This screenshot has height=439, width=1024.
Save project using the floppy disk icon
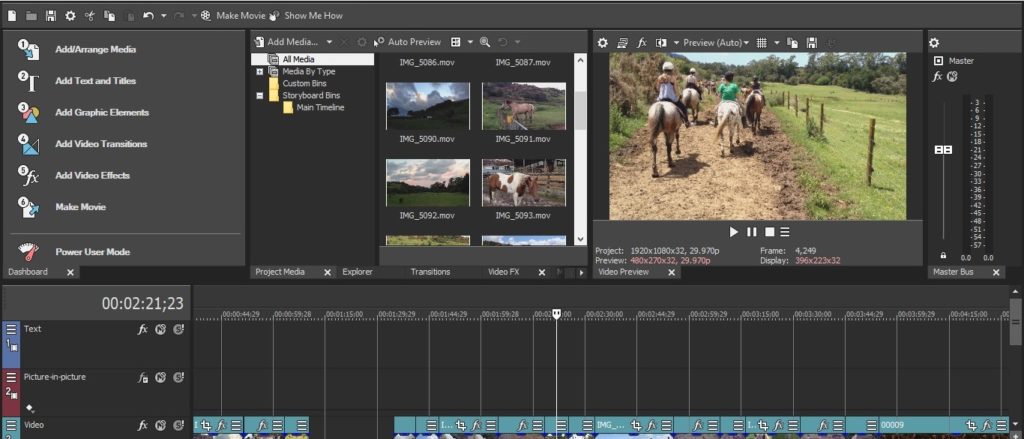[x=51, y=16]
